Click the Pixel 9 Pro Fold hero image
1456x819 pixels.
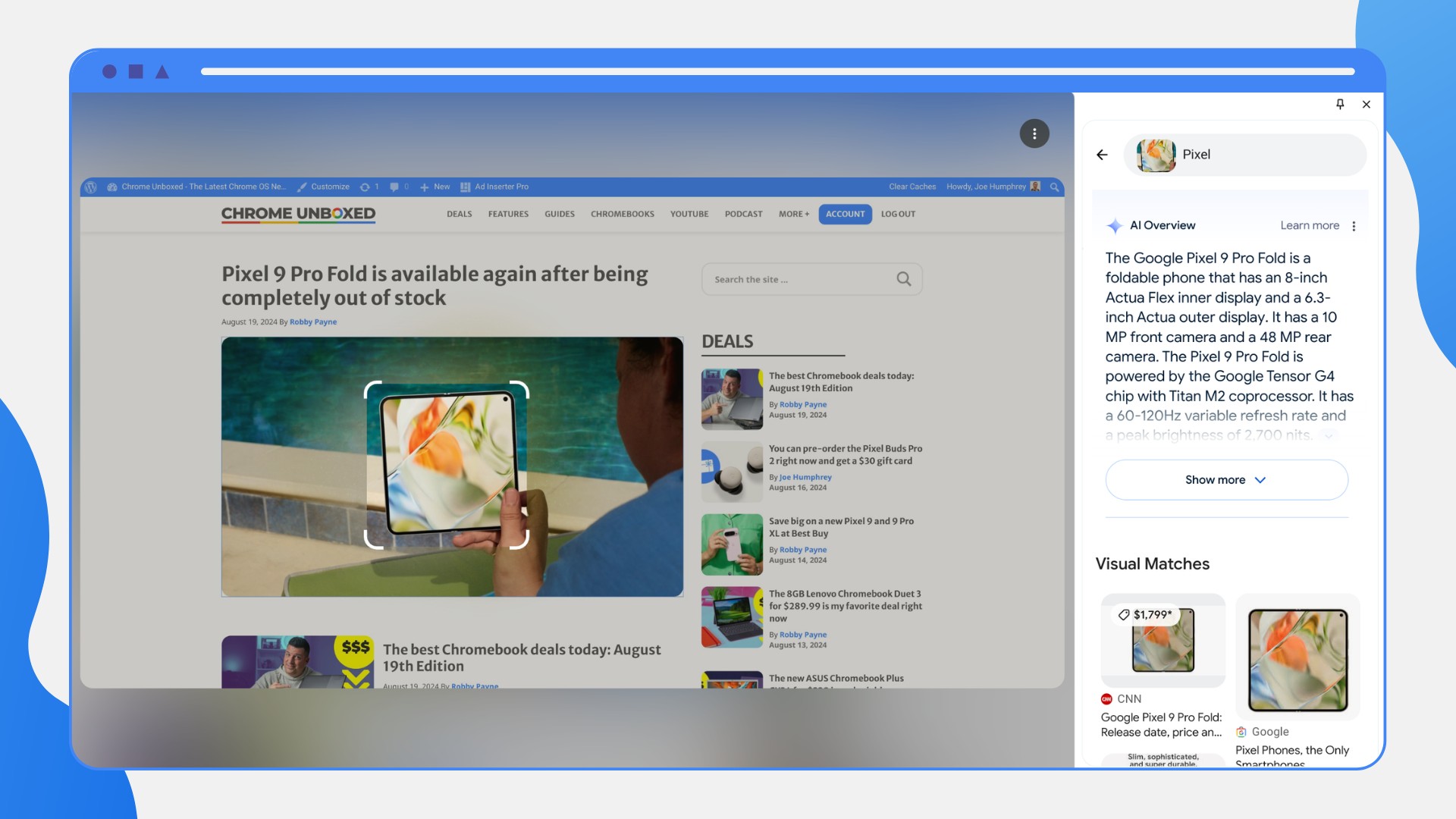452,466
